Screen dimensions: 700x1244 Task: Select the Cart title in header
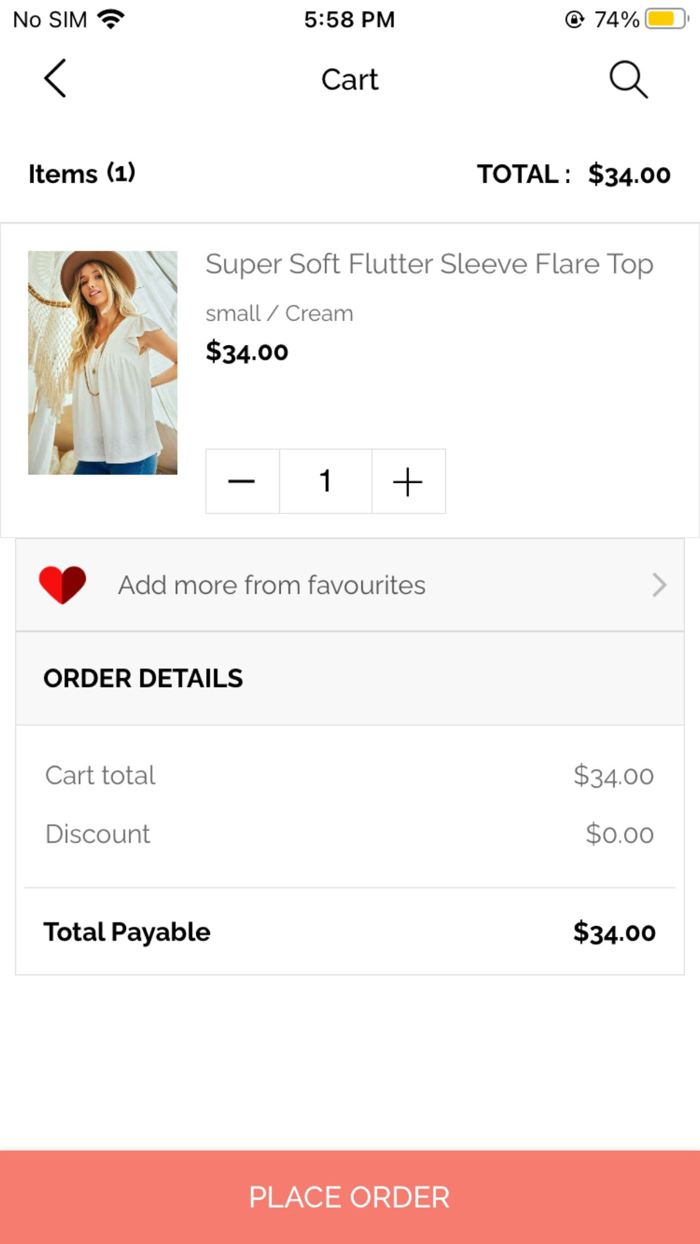pos(349,79)
